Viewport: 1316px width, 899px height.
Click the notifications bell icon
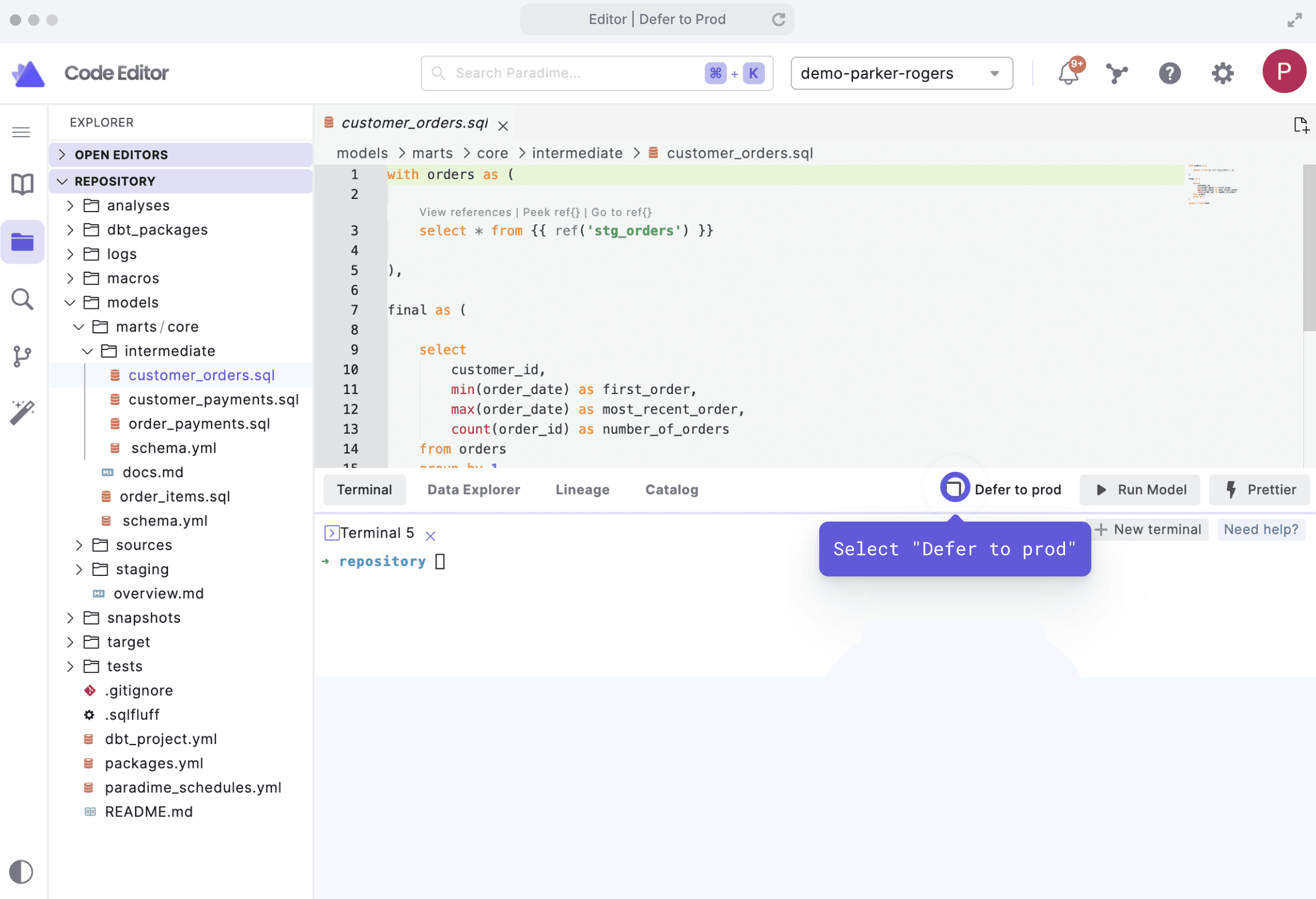pos(1068,72)
